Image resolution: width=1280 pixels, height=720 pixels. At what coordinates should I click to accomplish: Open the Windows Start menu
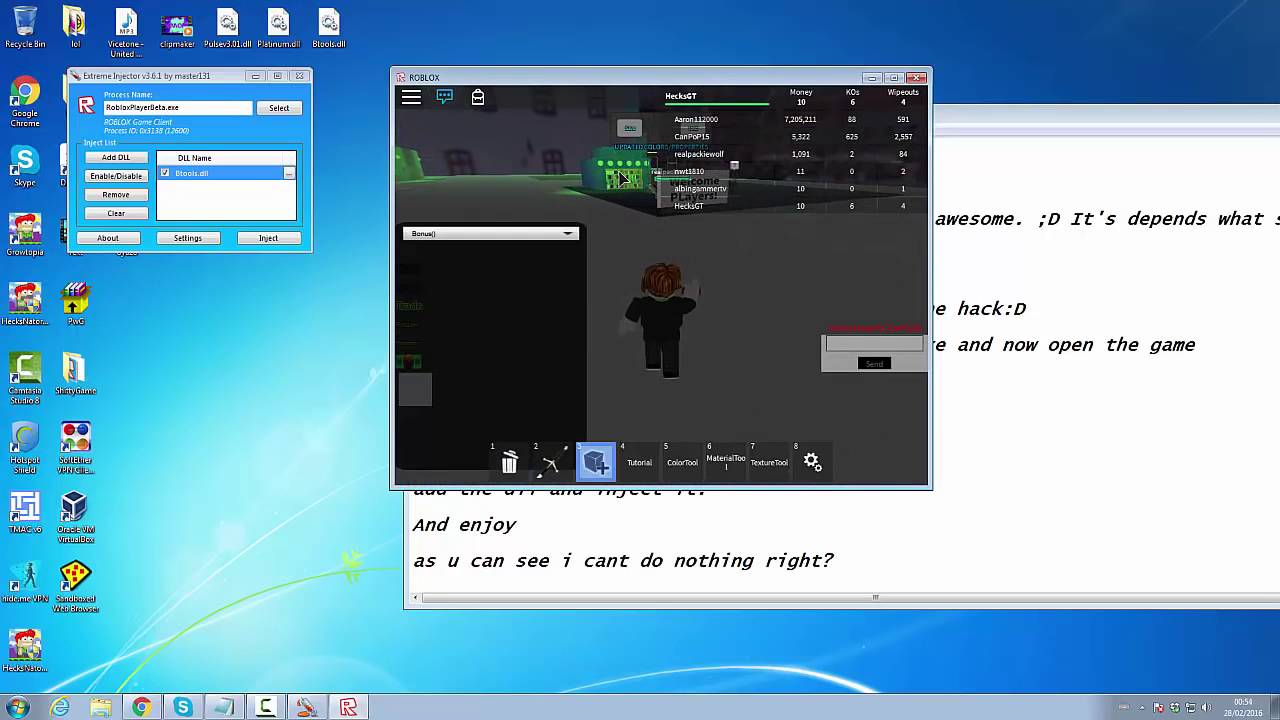pos(18,707)
